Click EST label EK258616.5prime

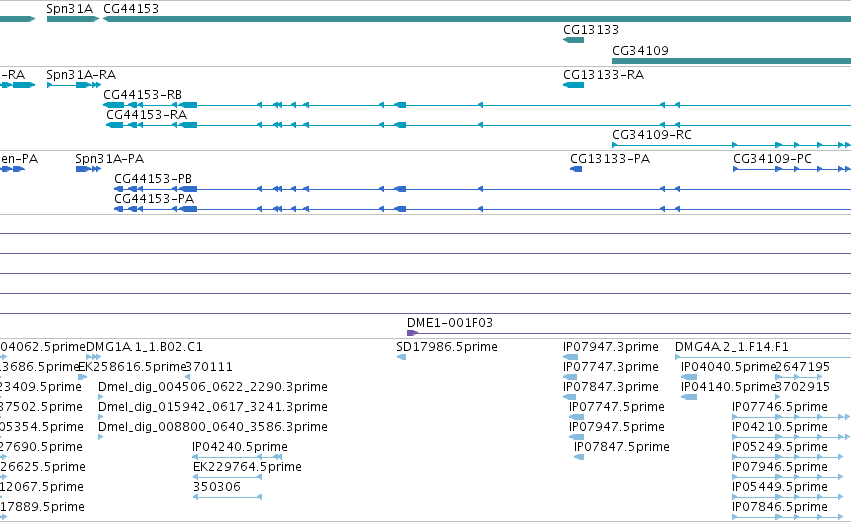point(132,367)
